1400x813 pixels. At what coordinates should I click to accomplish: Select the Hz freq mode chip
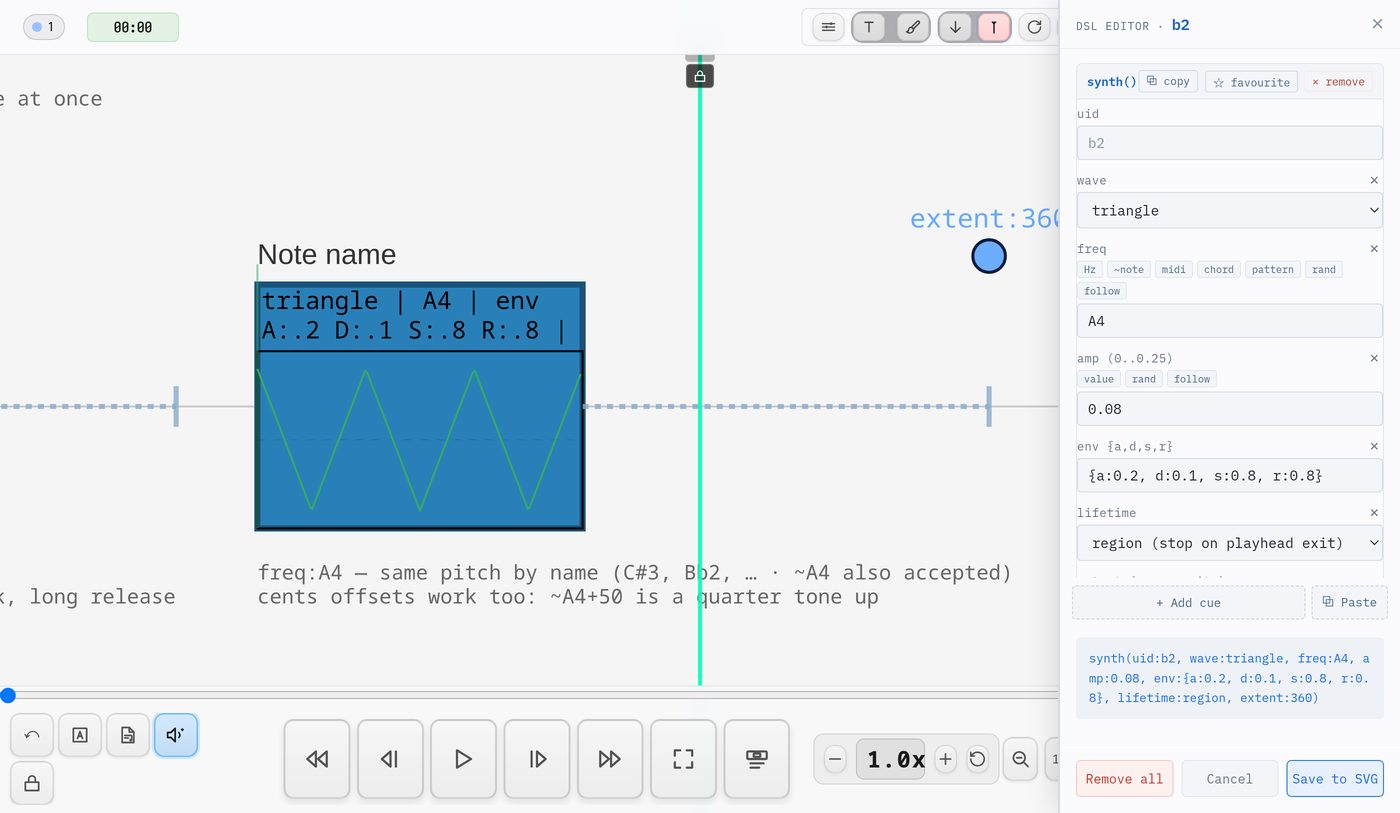pos(1089,269)
